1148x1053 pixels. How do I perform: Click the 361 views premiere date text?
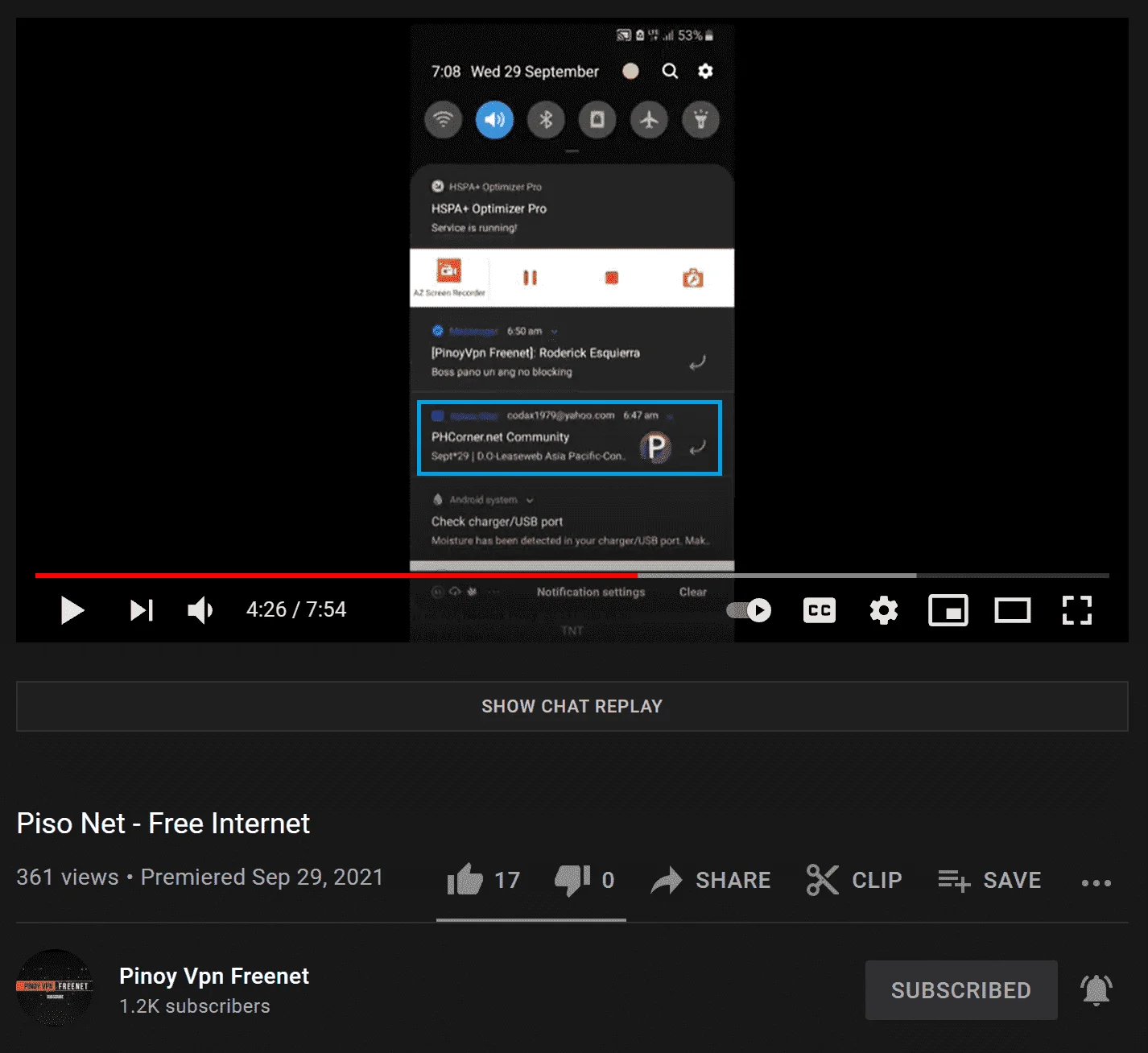click(200, 877)
